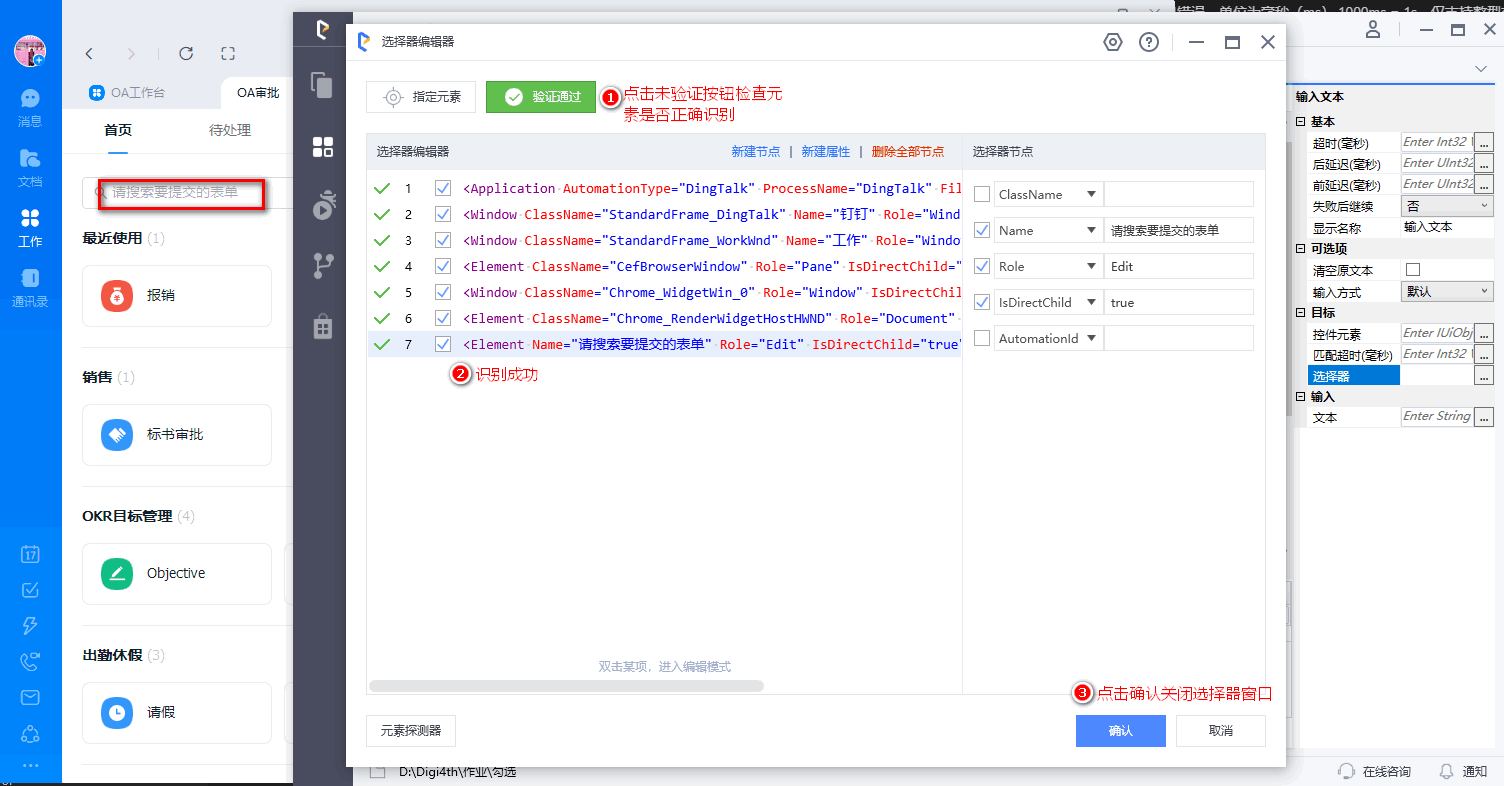Toggle checkbox for row 1 Application node
1504x786 pixels.
(443, 188)
